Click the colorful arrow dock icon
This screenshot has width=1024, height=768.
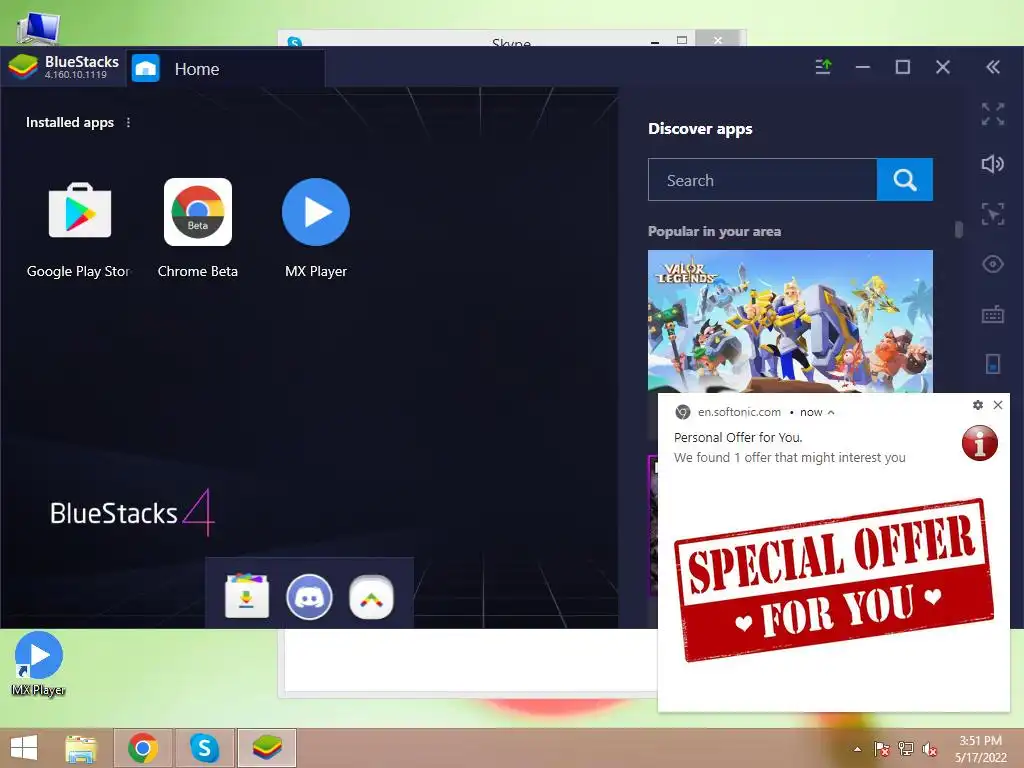(371, 596)
